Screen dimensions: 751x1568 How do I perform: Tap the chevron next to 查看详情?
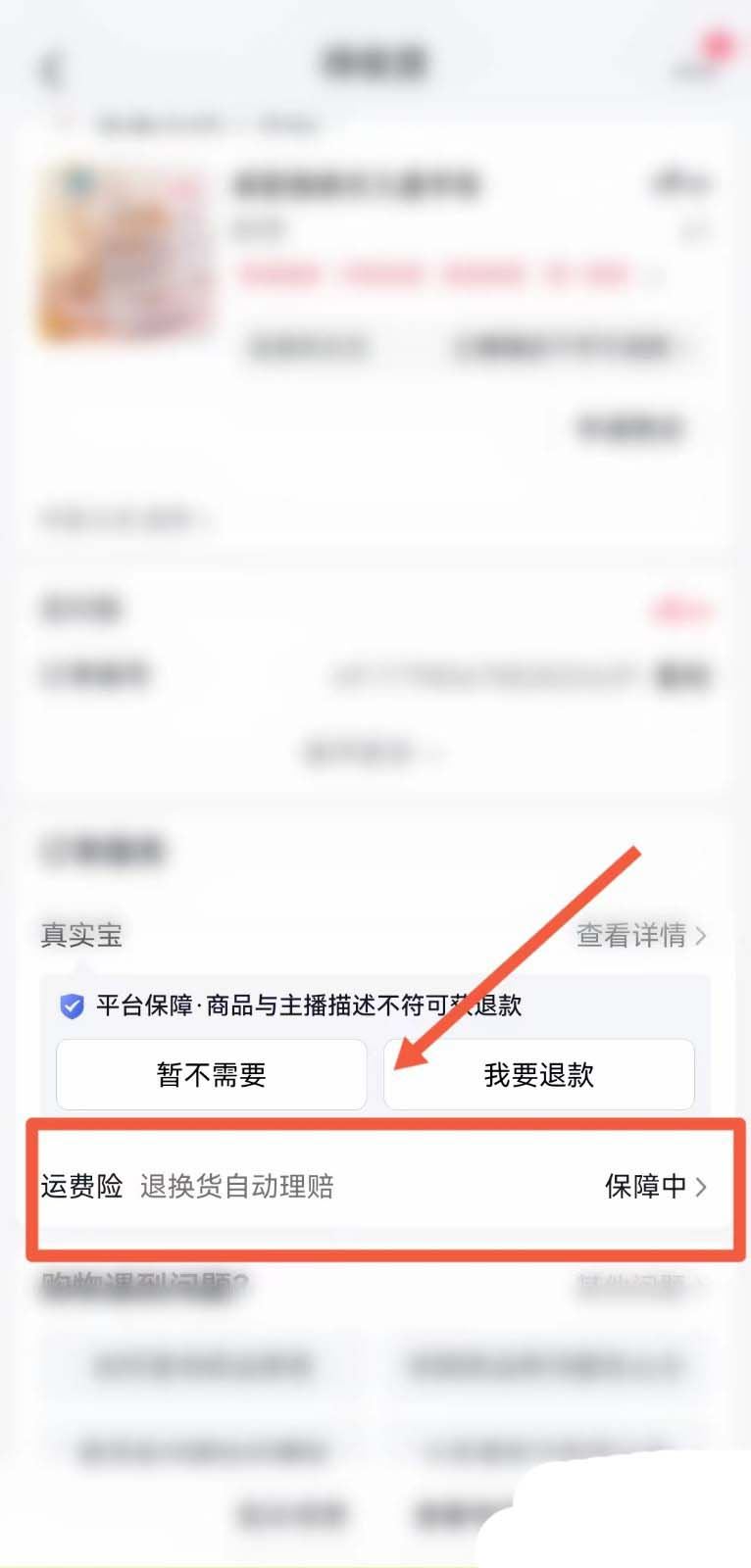point(700,936)
